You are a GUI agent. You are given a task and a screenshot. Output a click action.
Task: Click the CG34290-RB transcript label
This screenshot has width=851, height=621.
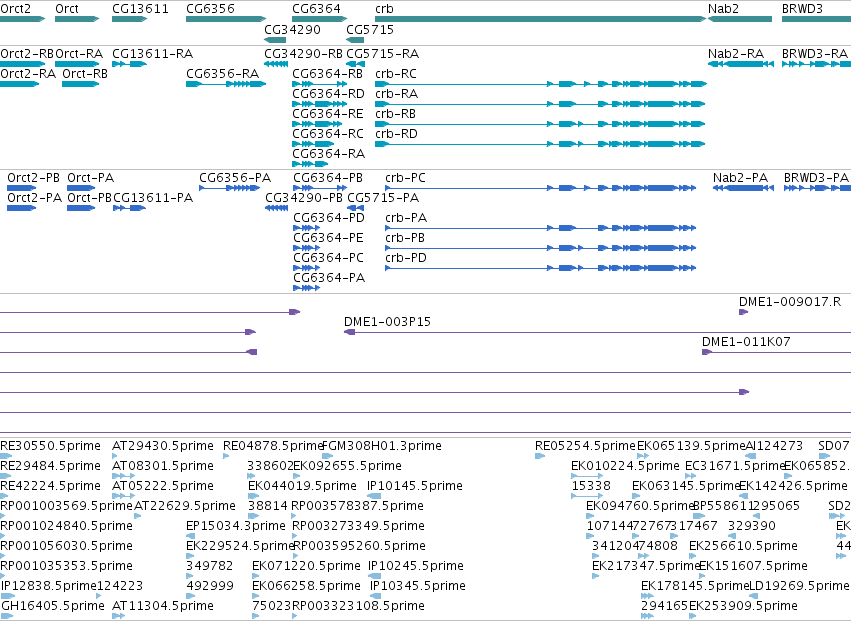tap(303, 54)
